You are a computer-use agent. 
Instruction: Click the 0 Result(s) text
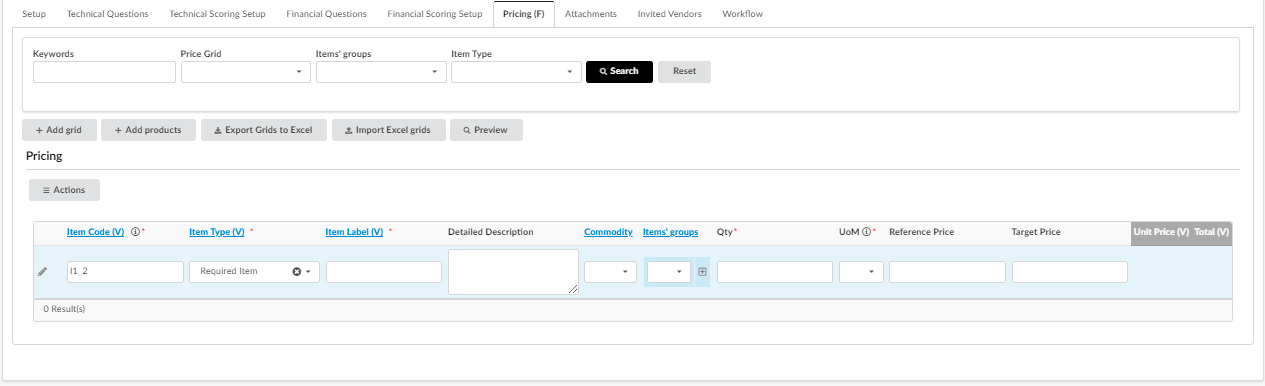tap(63, 309)
